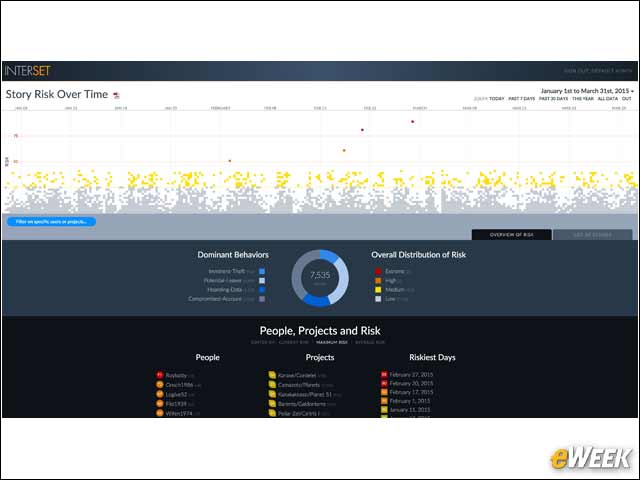This screenshot has height=480, width=640.
Task: Sort by Current Risk
Action: 294,342
